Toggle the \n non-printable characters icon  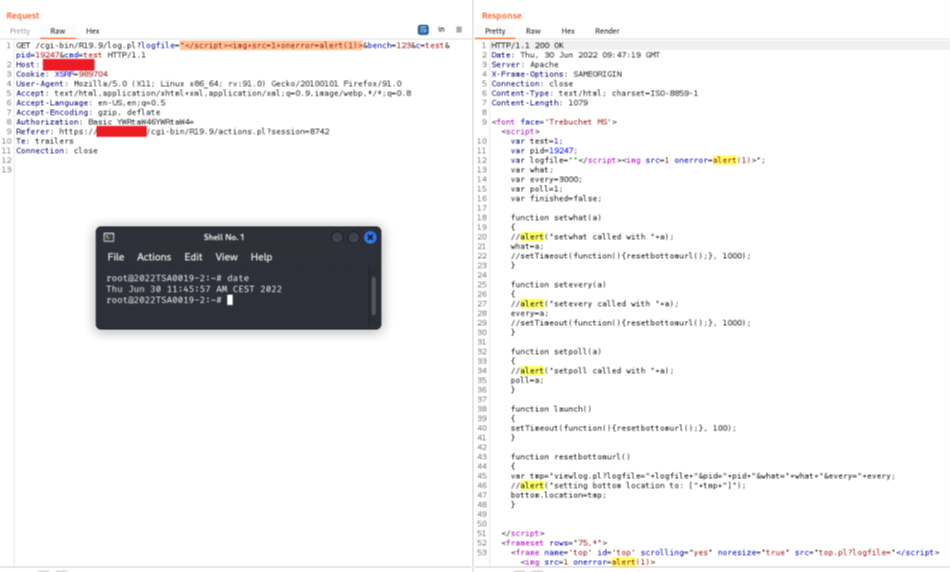441,30
